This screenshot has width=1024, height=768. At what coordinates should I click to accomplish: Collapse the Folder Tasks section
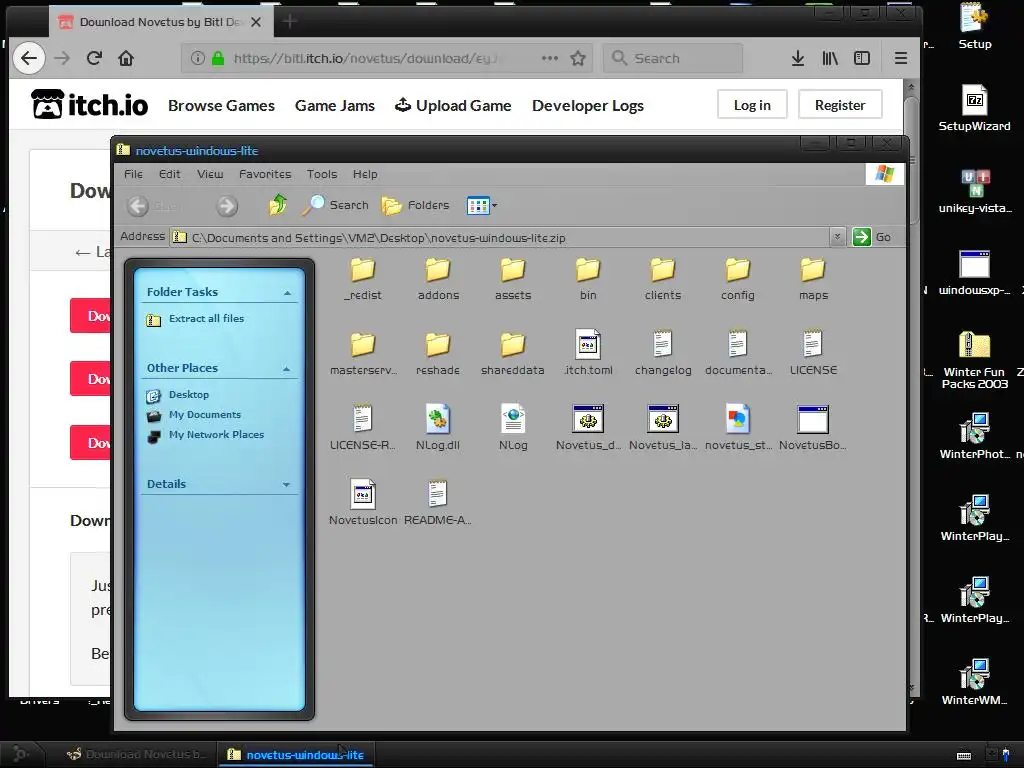pyautogui.click(x=287, y=293)
